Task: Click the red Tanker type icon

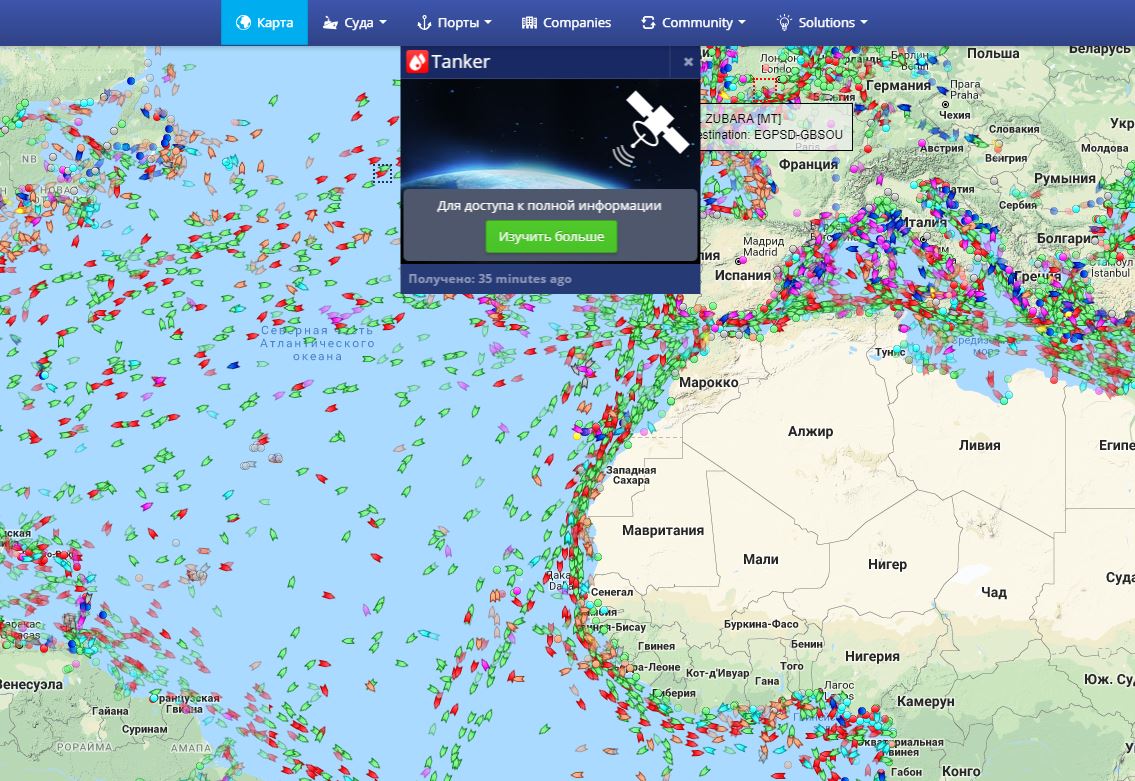Action: click(x=417, y=62)
